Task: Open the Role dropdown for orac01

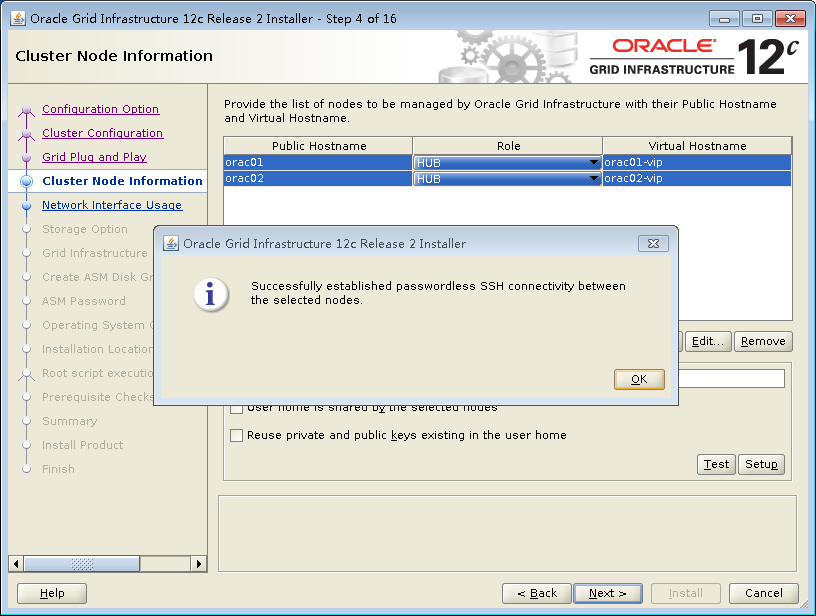Action: pos(507,162)
